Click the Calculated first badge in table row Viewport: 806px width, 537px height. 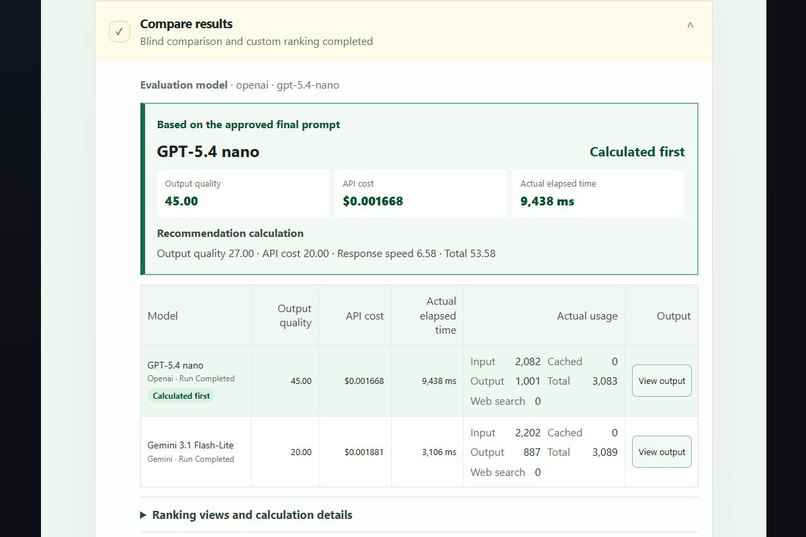coord(181,396)
